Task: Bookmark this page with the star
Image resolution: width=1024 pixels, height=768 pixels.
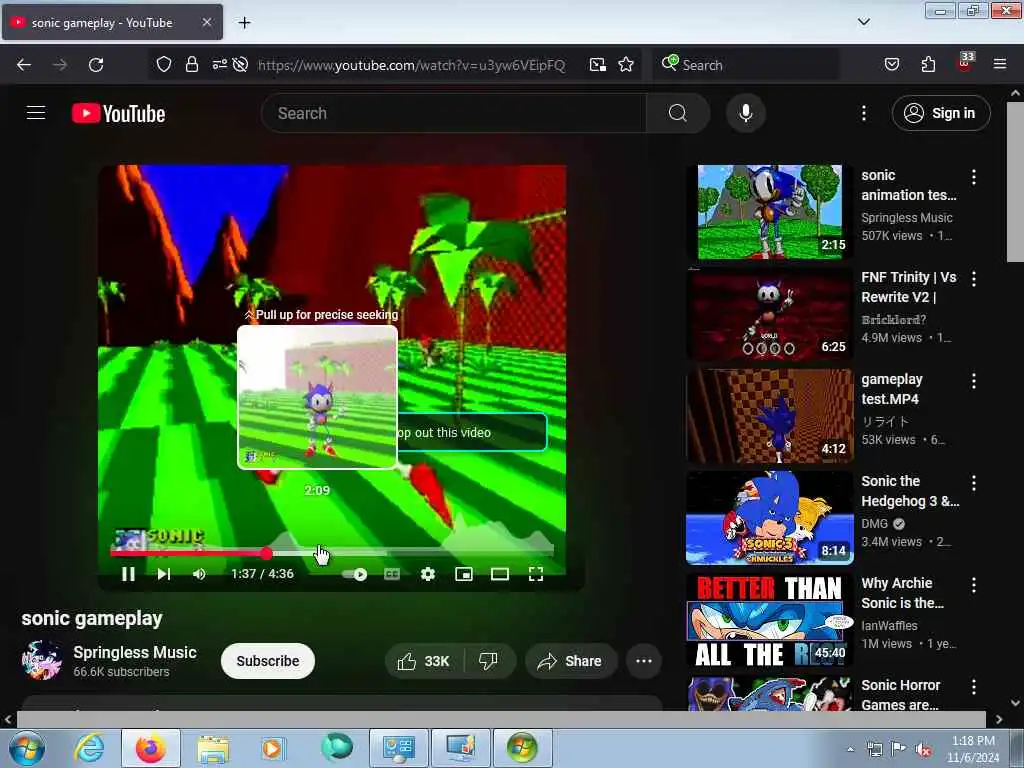Action: tap(626, 64)
